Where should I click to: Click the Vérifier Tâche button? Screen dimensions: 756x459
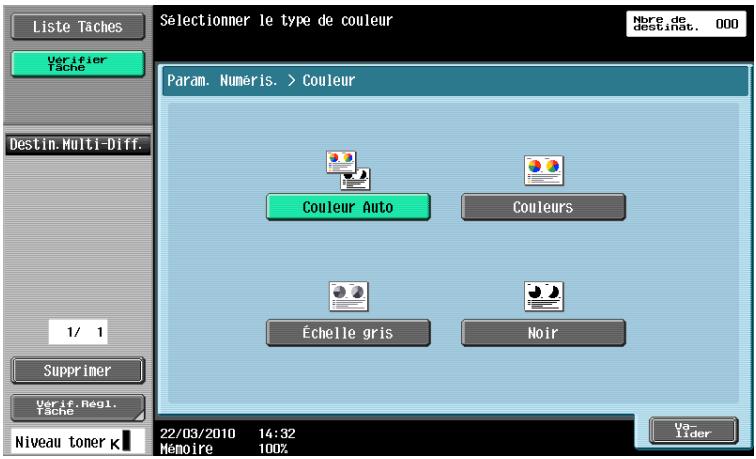point(78,64)
